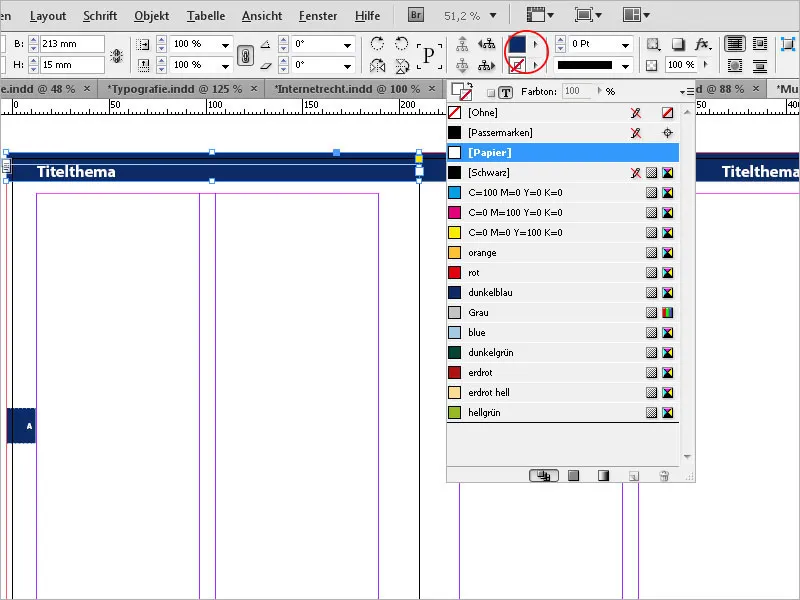This screenshot has width=800, height=600.
Task: Click the Delete Swatch trash icon
Action: point(664,476)
